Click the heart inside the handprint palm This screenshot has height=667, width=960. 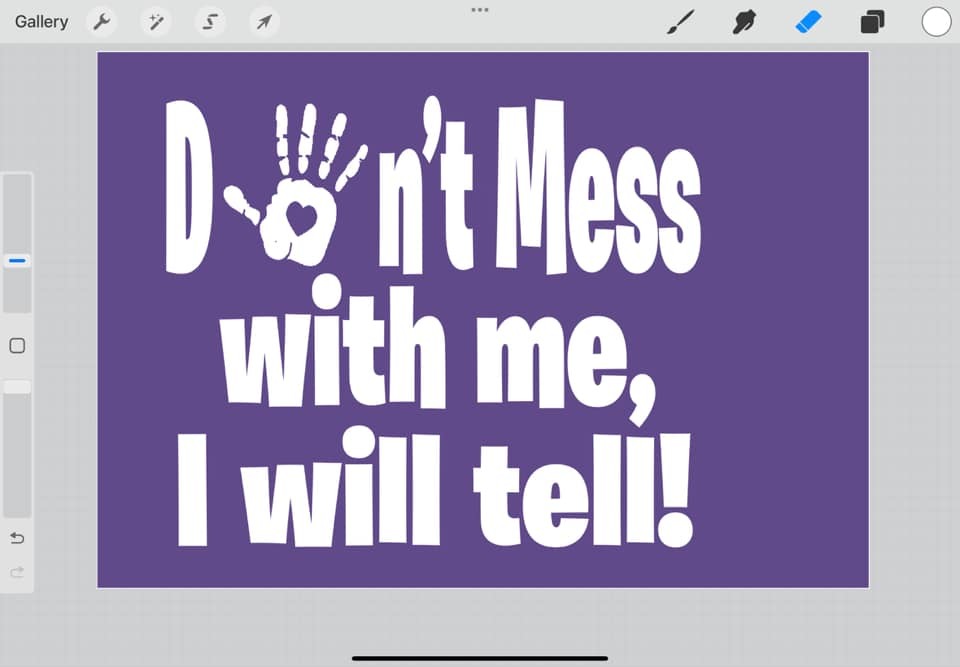[x=301, y=219]
